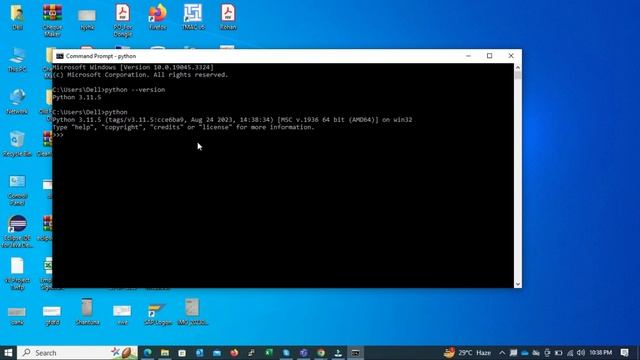Open the weather widget showing 29°C Haze
640x360 pixels.
[467, 353]
